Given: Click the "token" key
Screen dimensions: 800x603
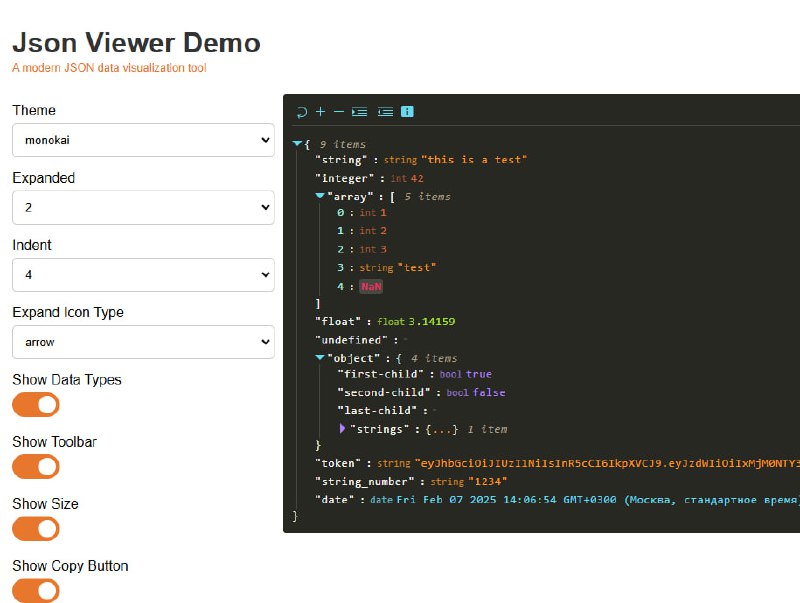Looking at the screenshot, I should click(338, 463).
